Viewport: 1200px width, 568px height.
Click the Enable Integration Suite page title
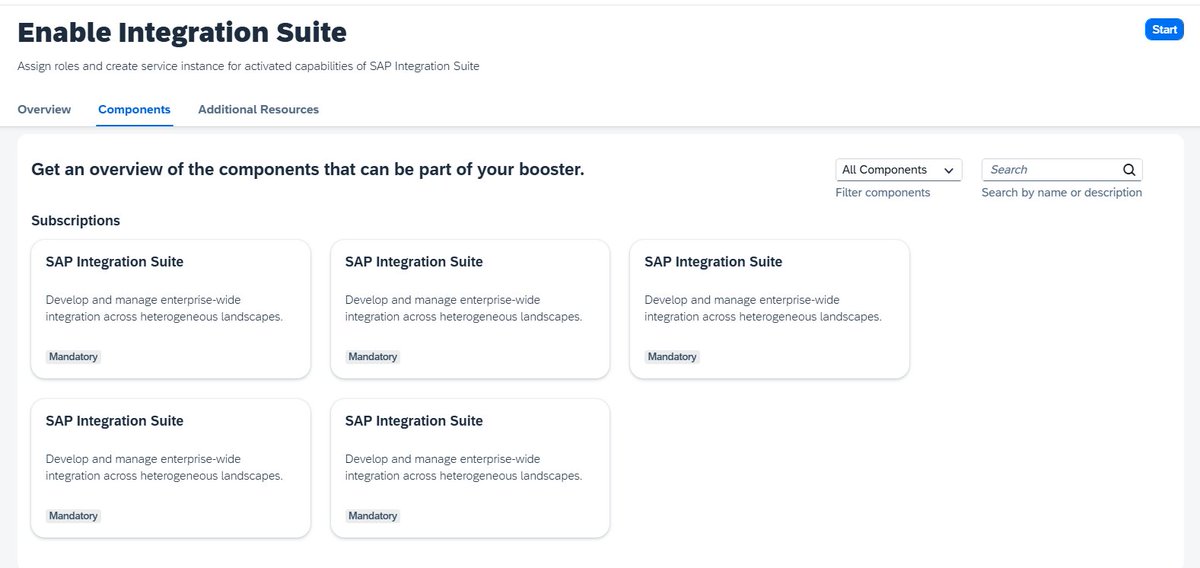[x=182, y=33]
